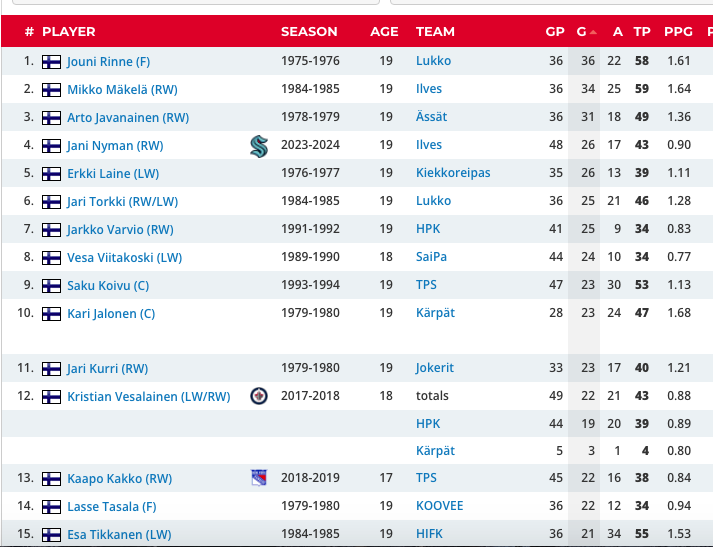Open Jani Nyman's player profile
The image size is (713, 547).
115,146
